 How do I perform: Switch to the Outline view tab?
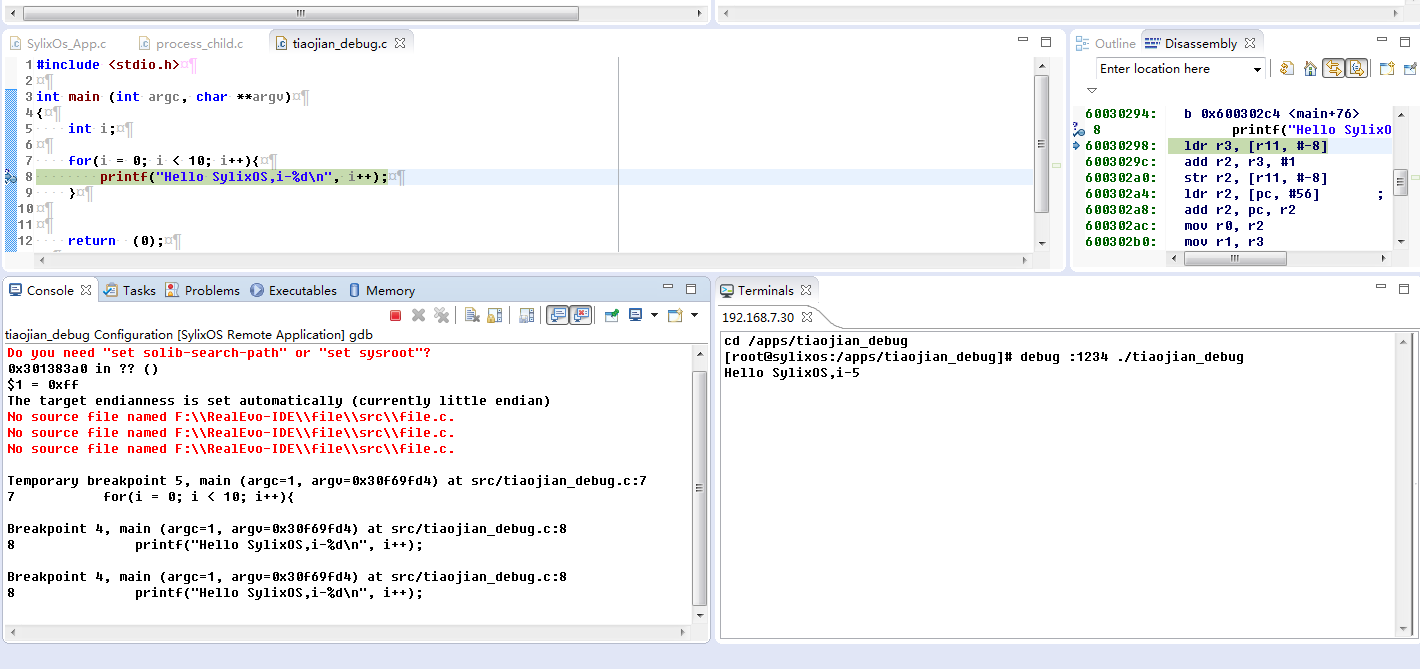(x=1106, y=43)
